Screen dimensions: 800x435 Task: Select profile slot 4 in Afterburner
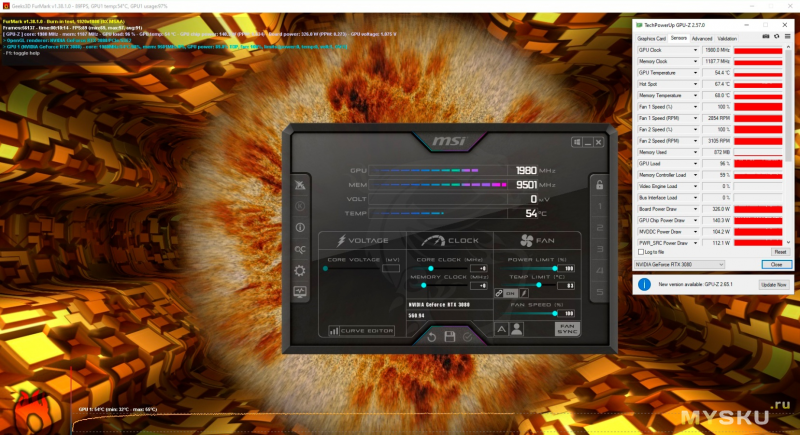tap(600, 270)
